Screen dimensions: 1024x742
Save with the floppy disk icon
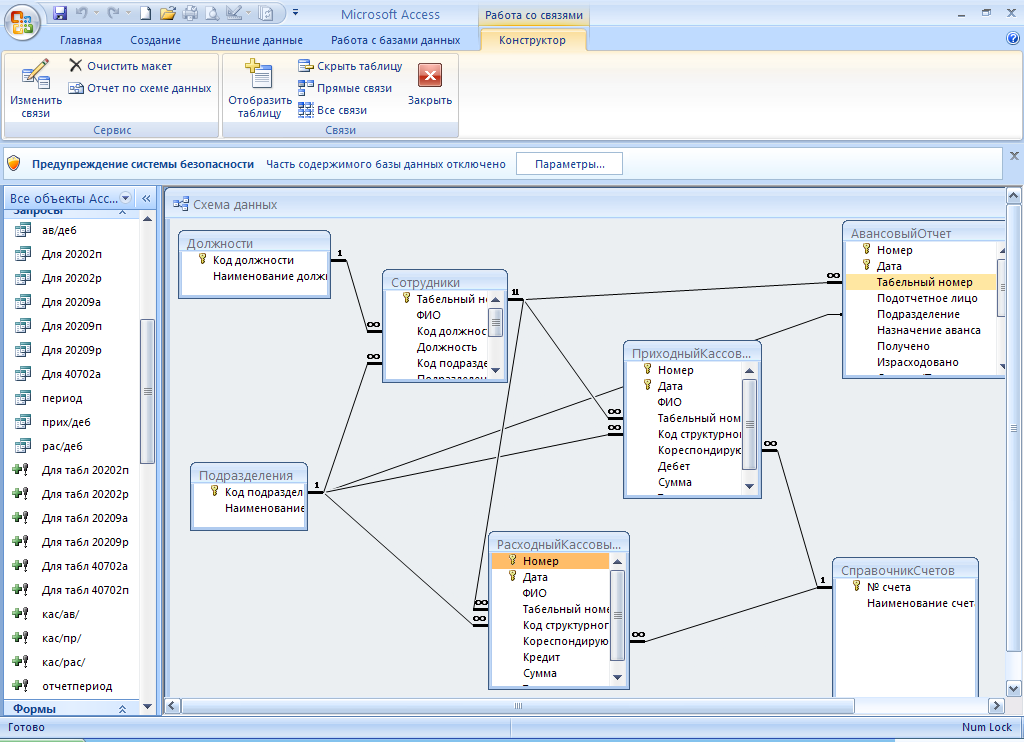click(59, 12)
